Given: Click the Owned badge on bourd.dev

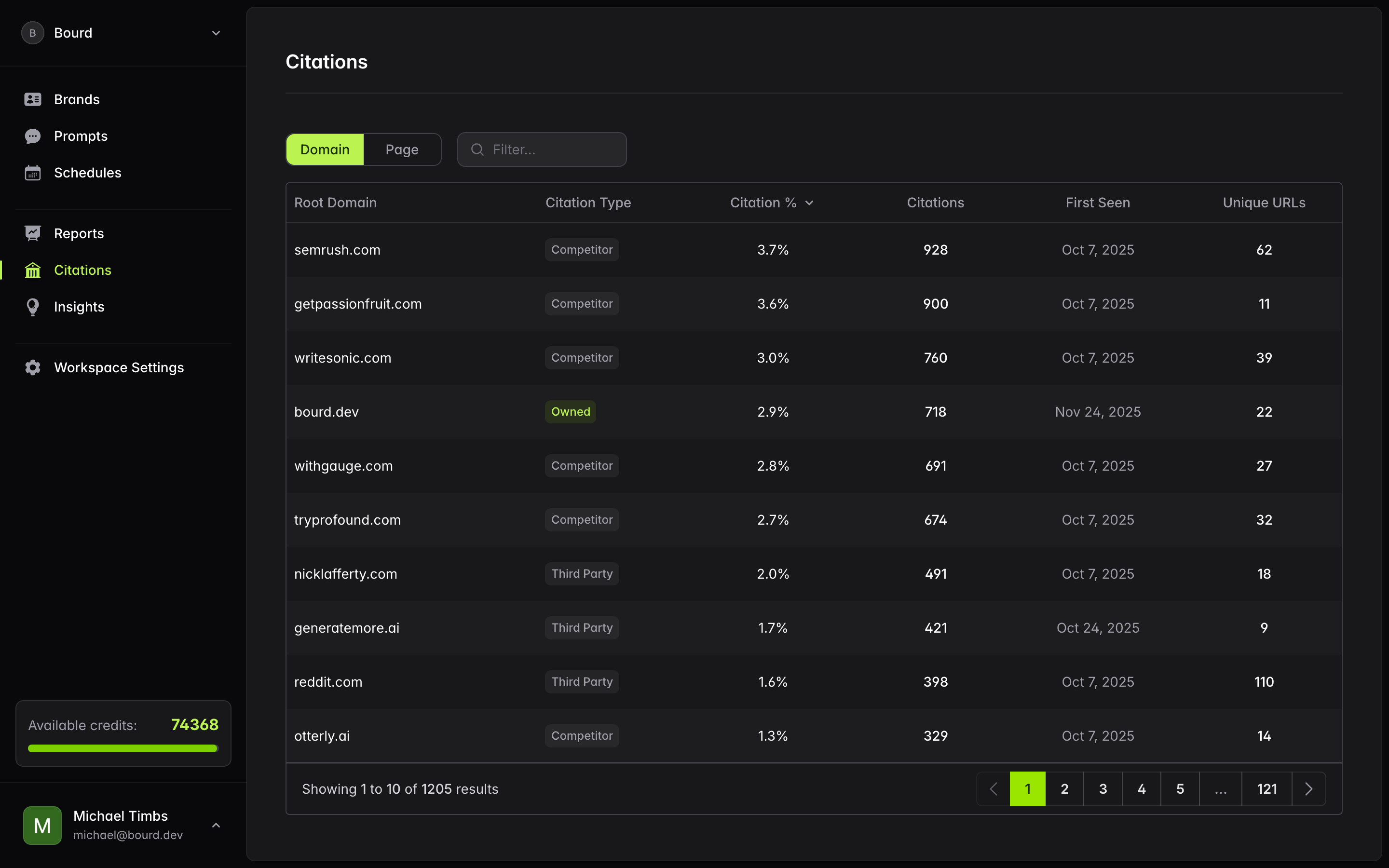Looking at the screenshot, I should coord(570,411).
